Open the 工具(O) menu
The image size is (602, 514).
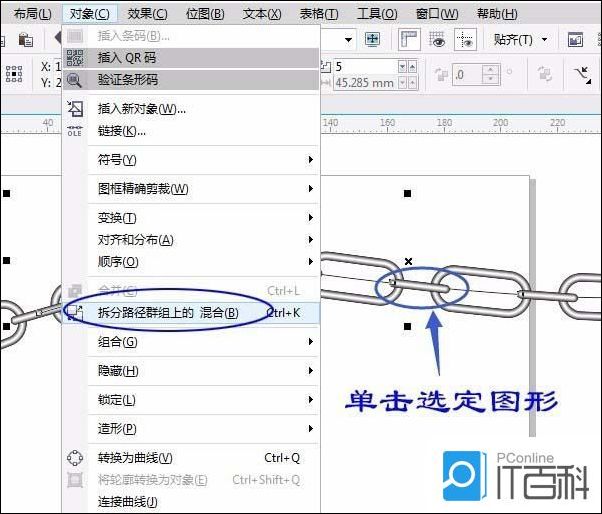coord(377,14)
